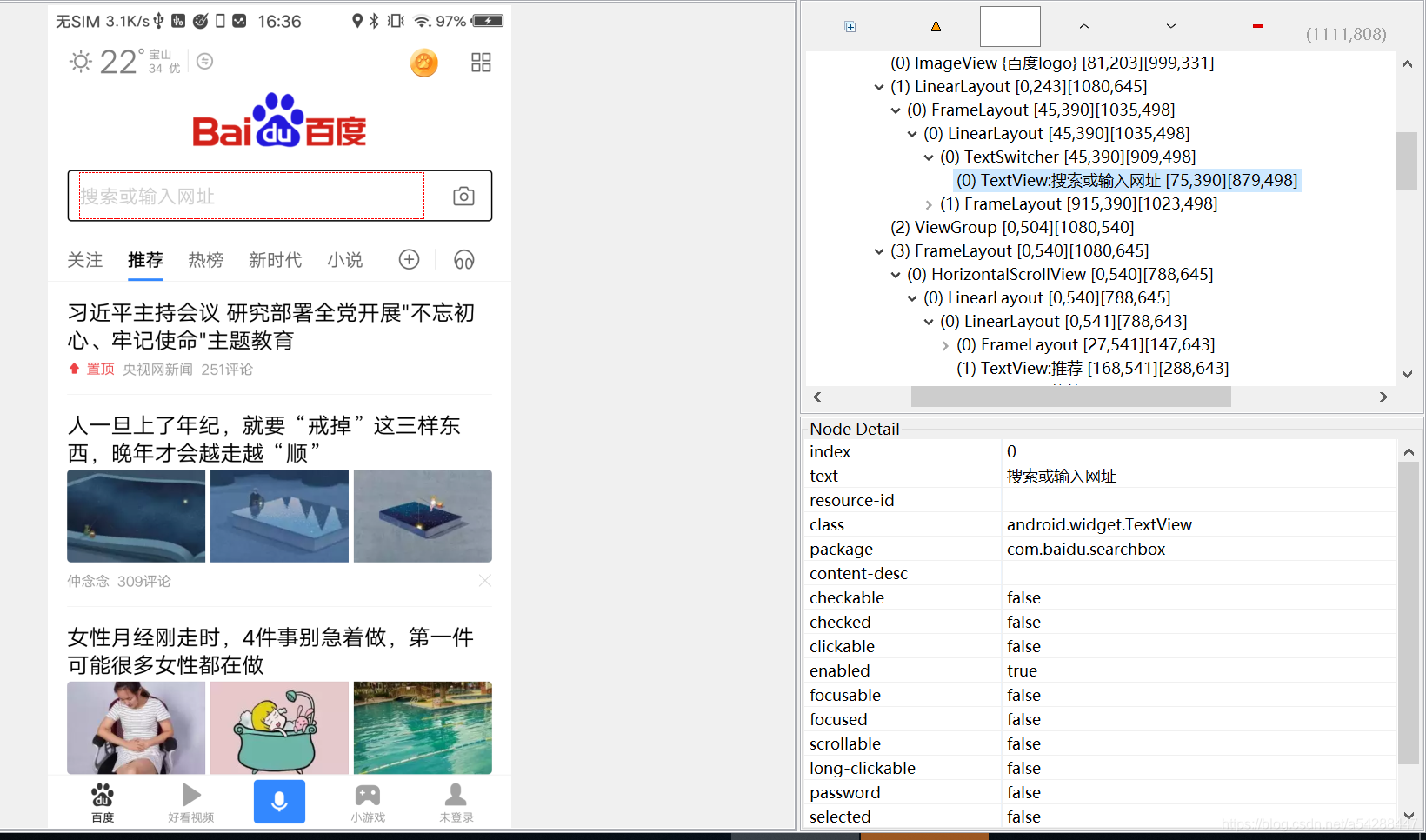Viewport: 1426px width, 840px height.
Task: Open the bathtub cartoon thumbnail
Action: click(279, 728)
